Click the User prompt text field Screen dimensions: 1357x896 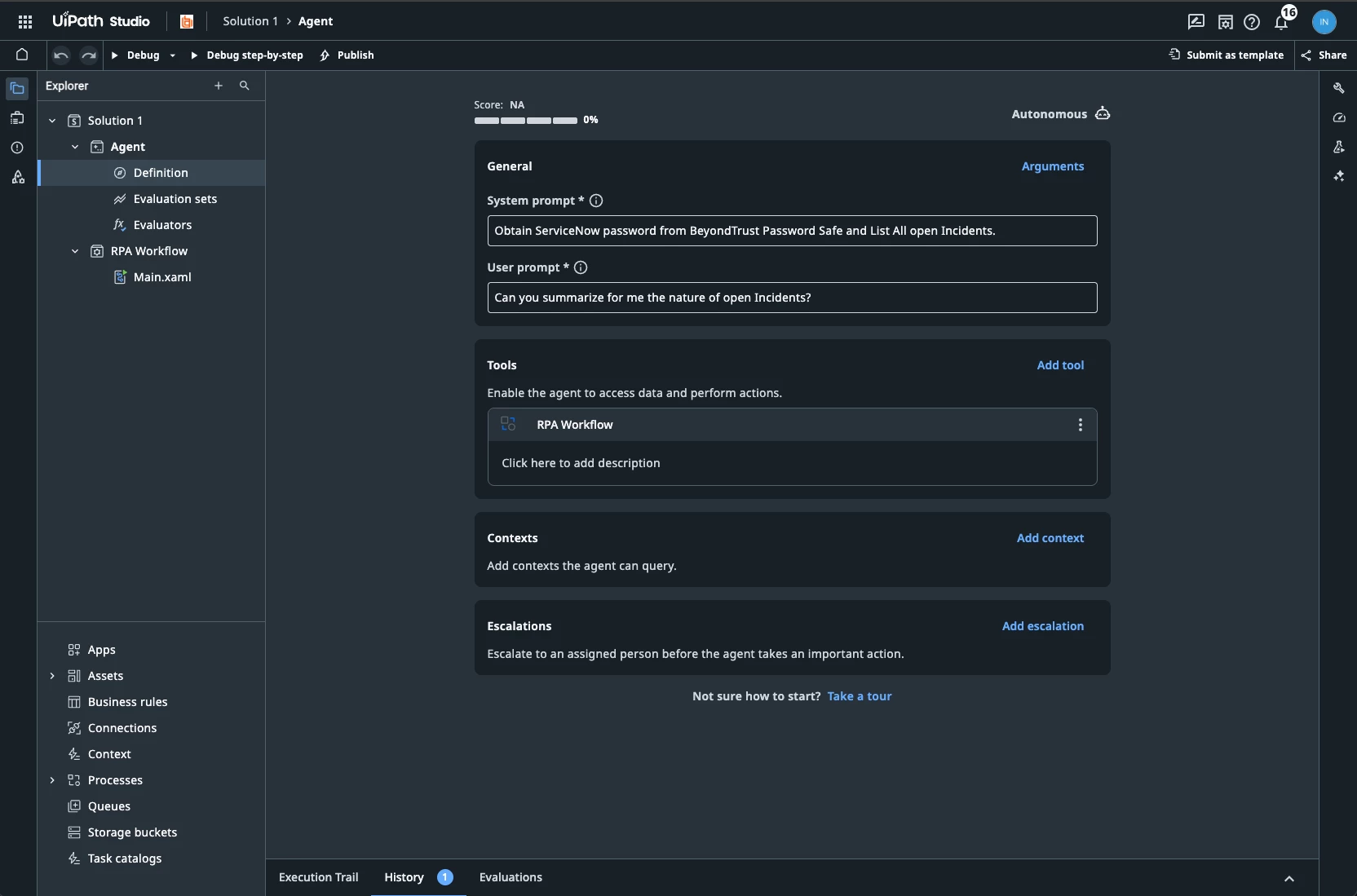coord(792,298)
